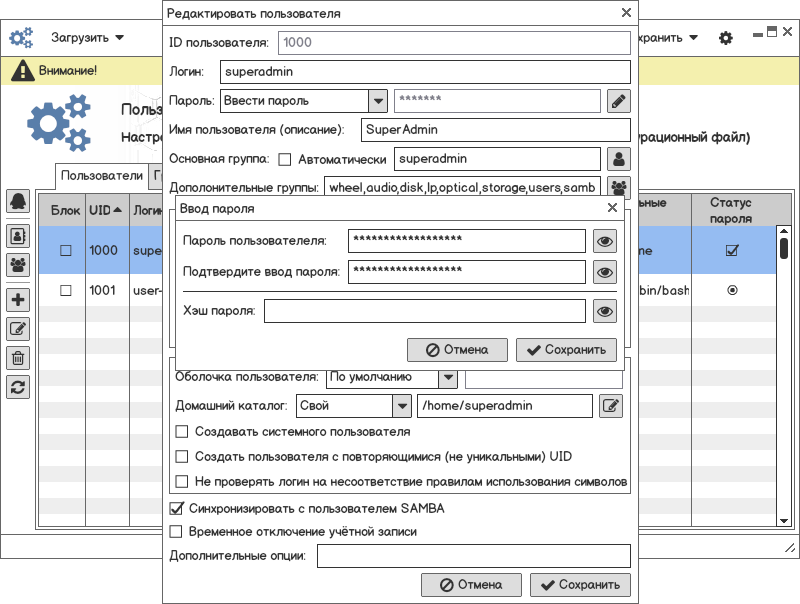Toggle block checkbox for user 1000
The height and width of the screenshot is (604, 800).
66,250
